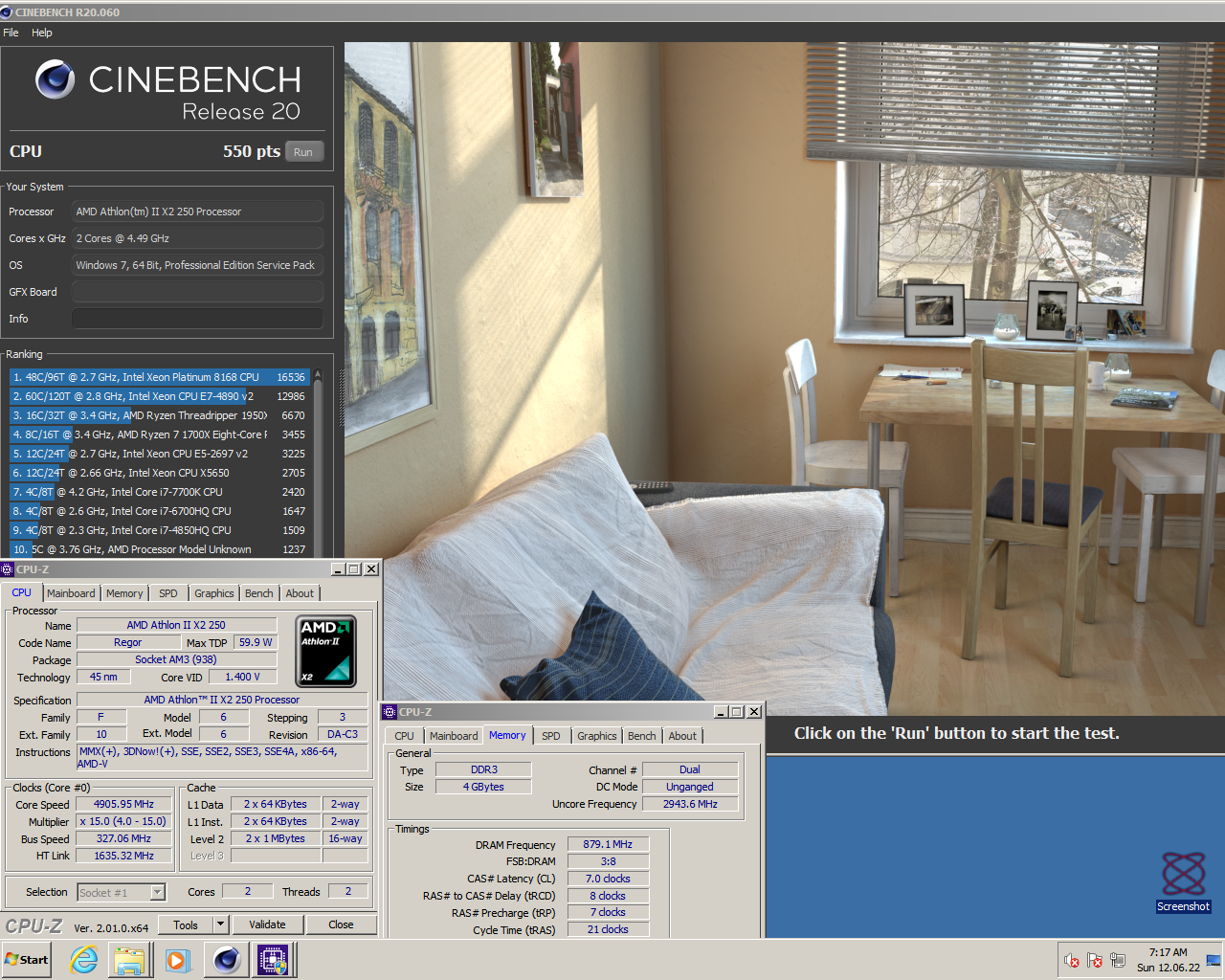The image size is (1225, 980).
Task: Click the muted volume tray icon
Action: 1072,961
